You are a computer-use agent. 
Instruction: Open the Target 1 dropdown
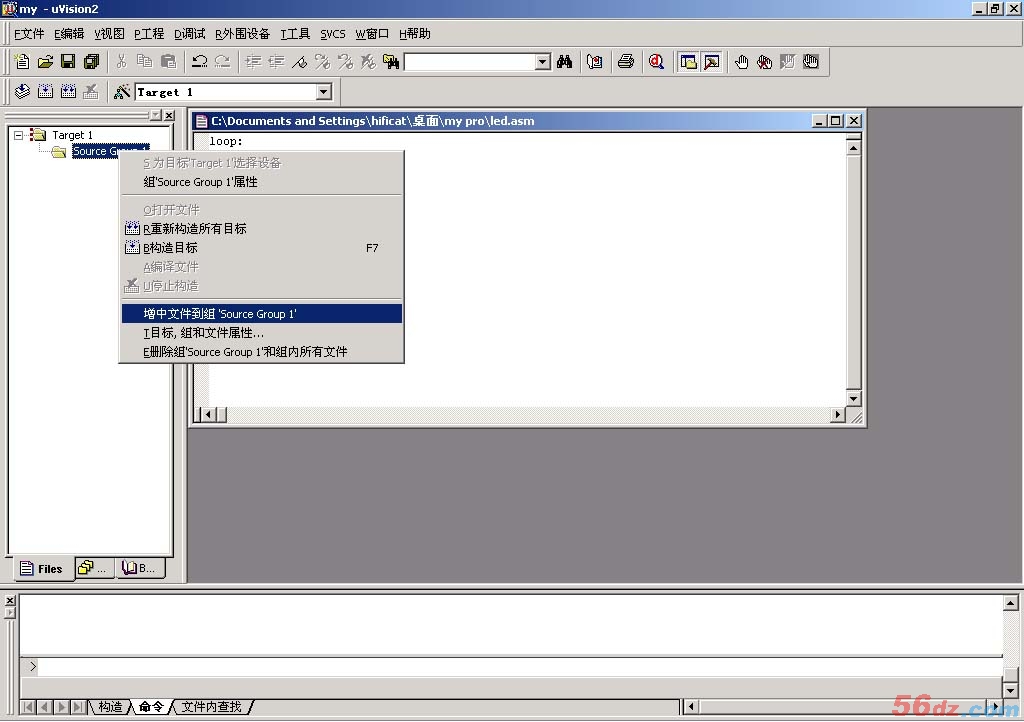click(324, 92)
